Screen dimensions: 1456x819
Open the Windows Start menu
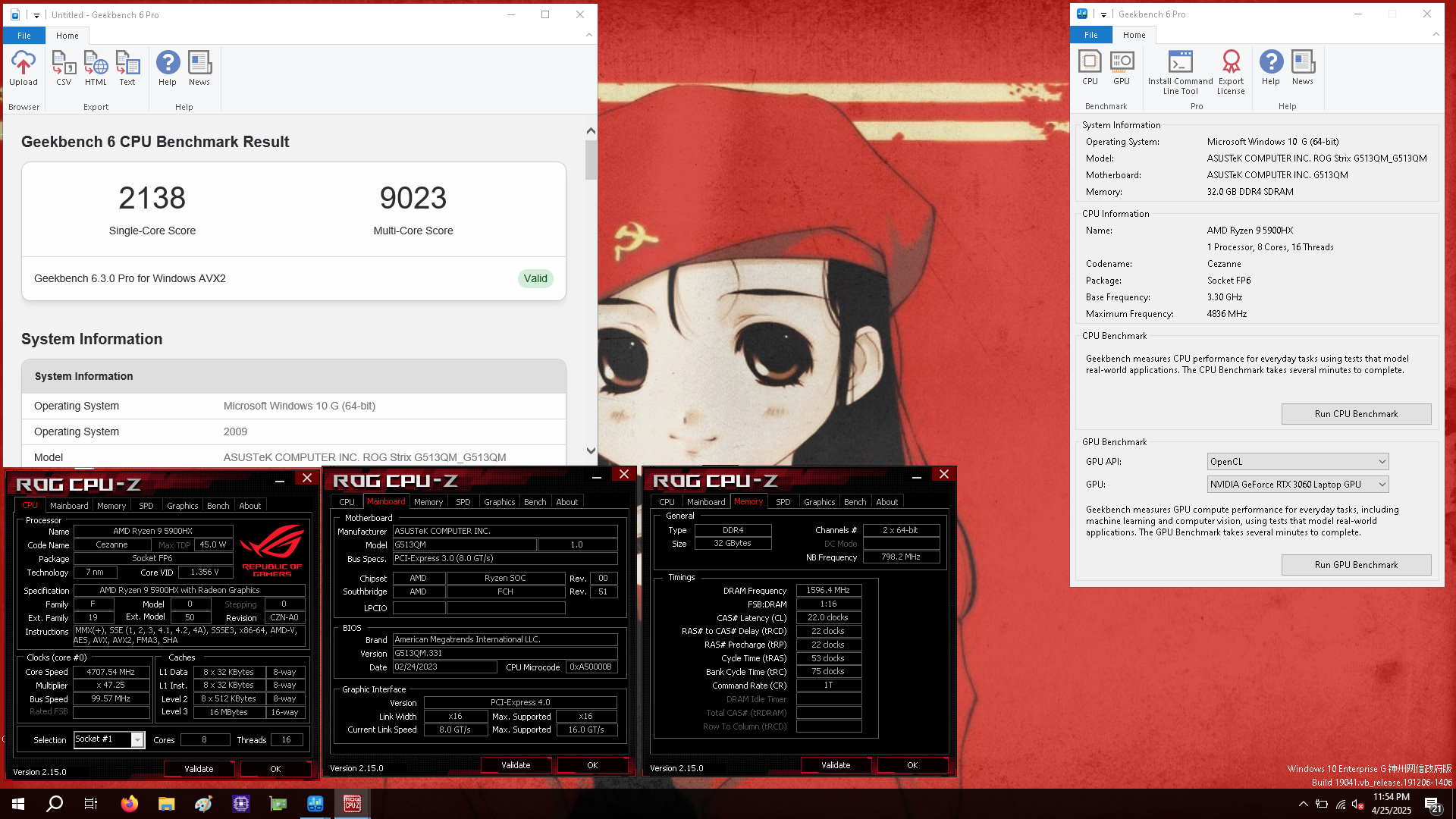click(18, 804)
